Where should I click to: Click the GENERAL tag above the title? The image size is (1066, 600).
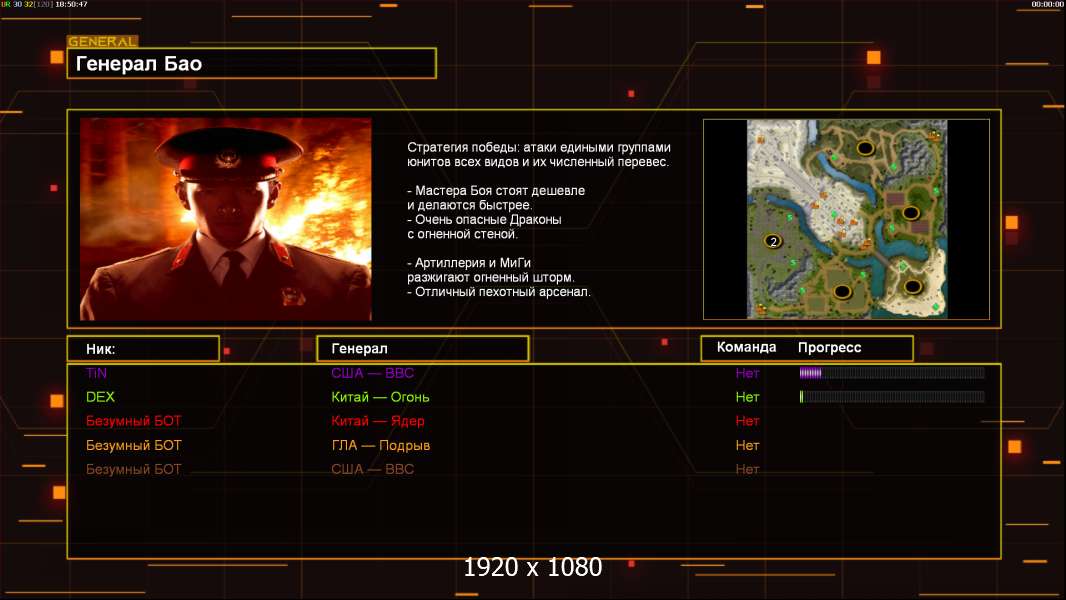pos(102,42)
